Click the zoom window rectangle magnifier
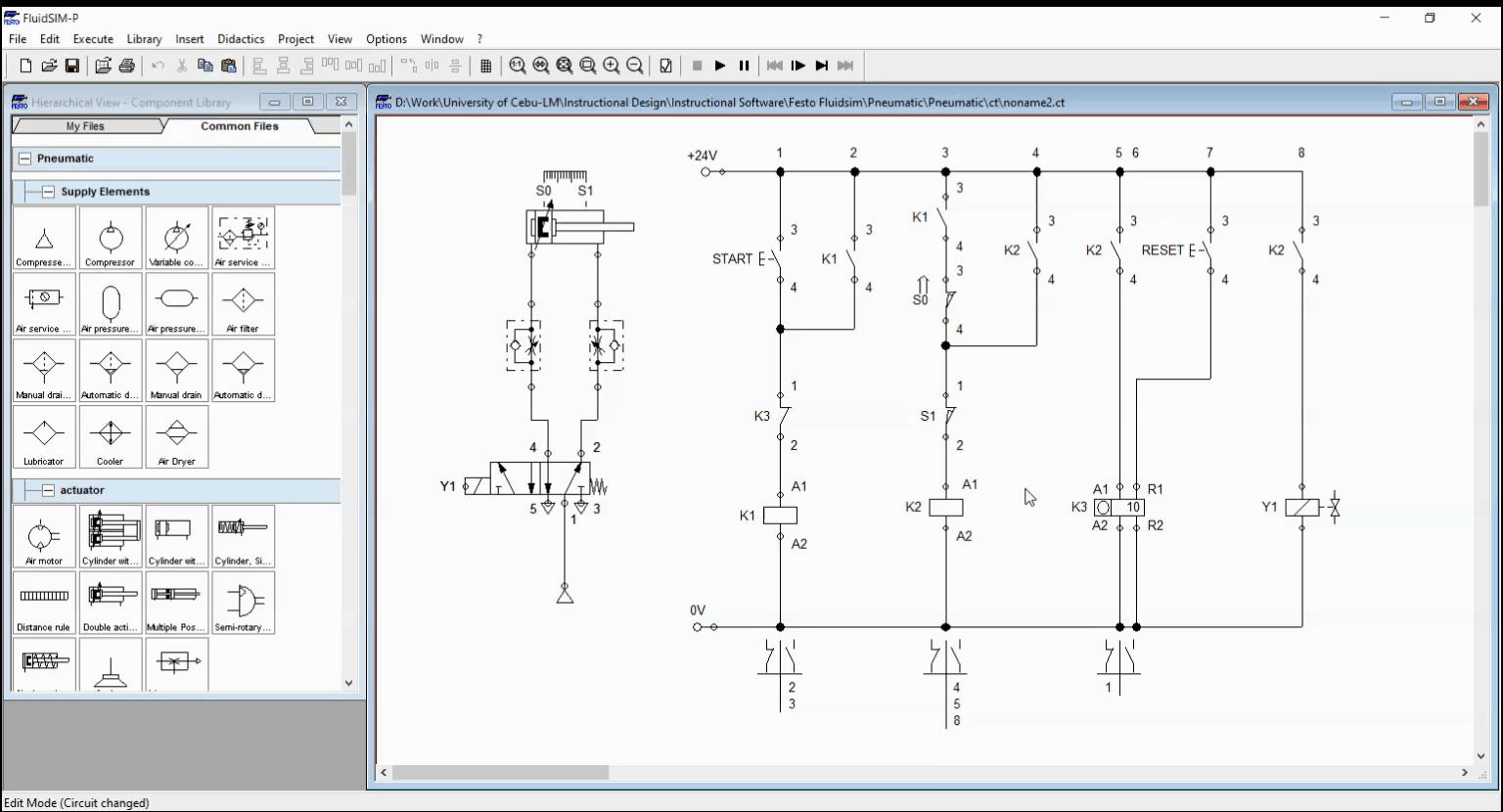 (588, 66)
